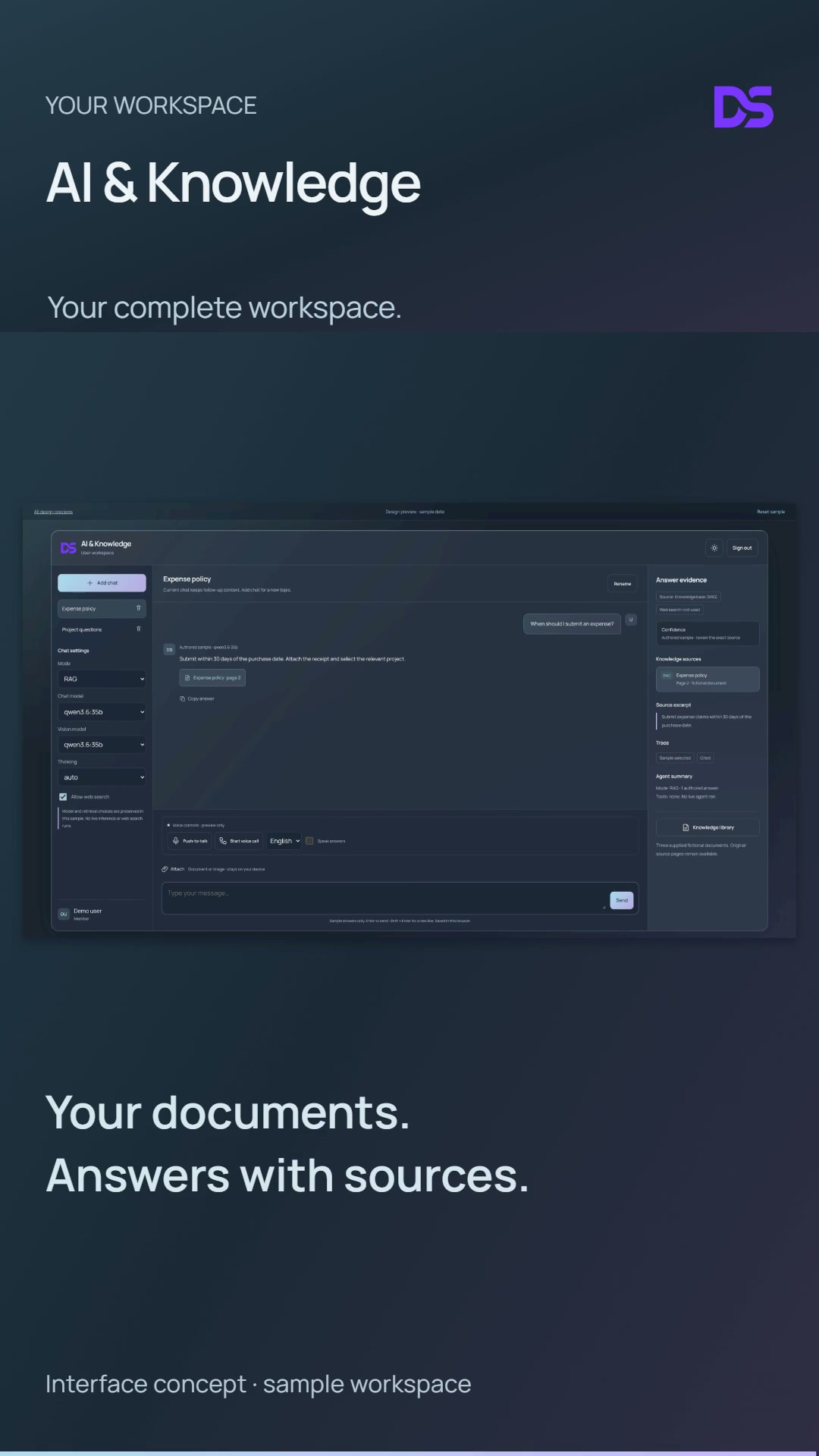
Task: Click the Start voice call button
Action: (x=239, y=841)
